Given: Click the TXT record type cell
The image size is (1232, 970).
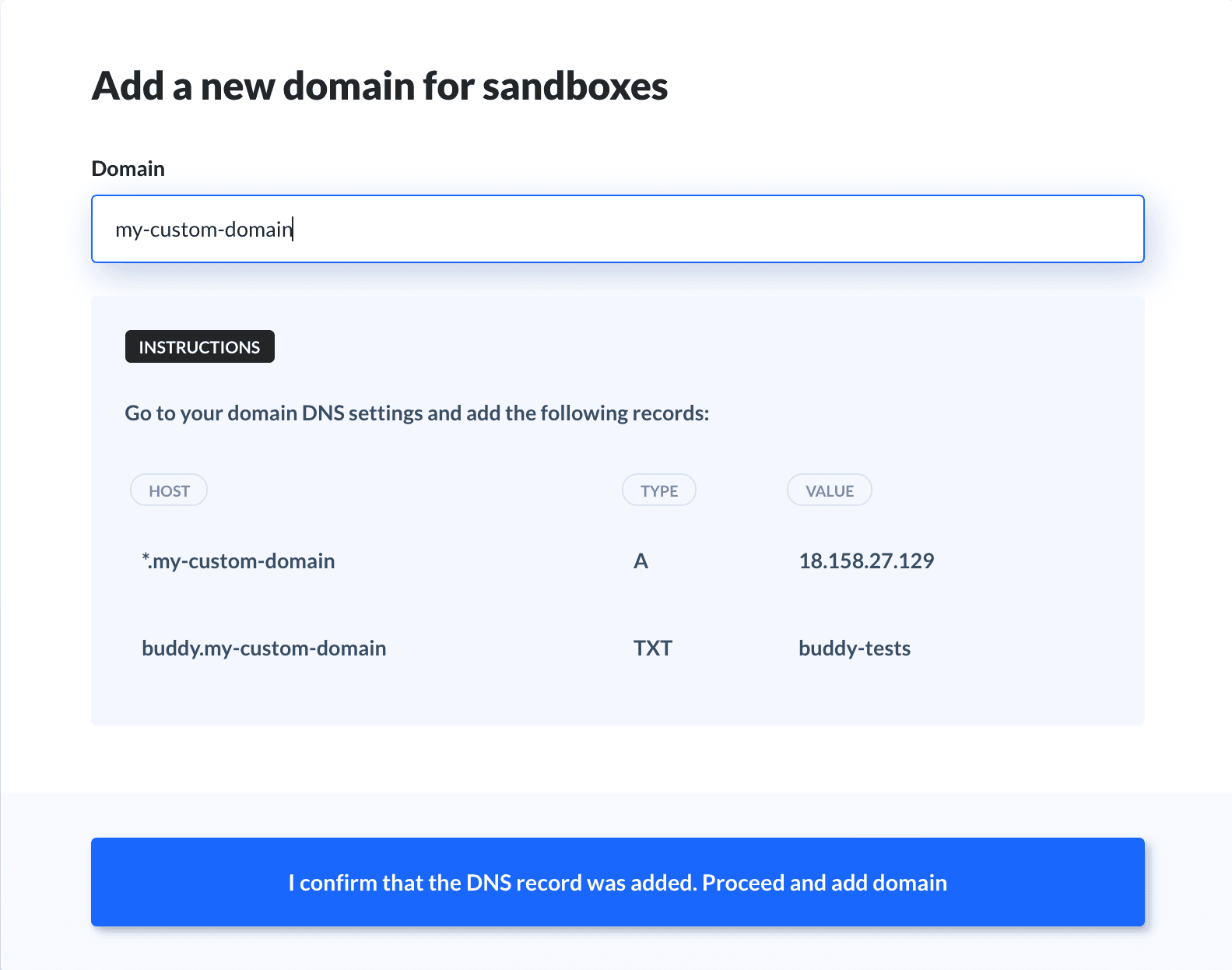Looking at the screenshot, I should click(652, 648).
